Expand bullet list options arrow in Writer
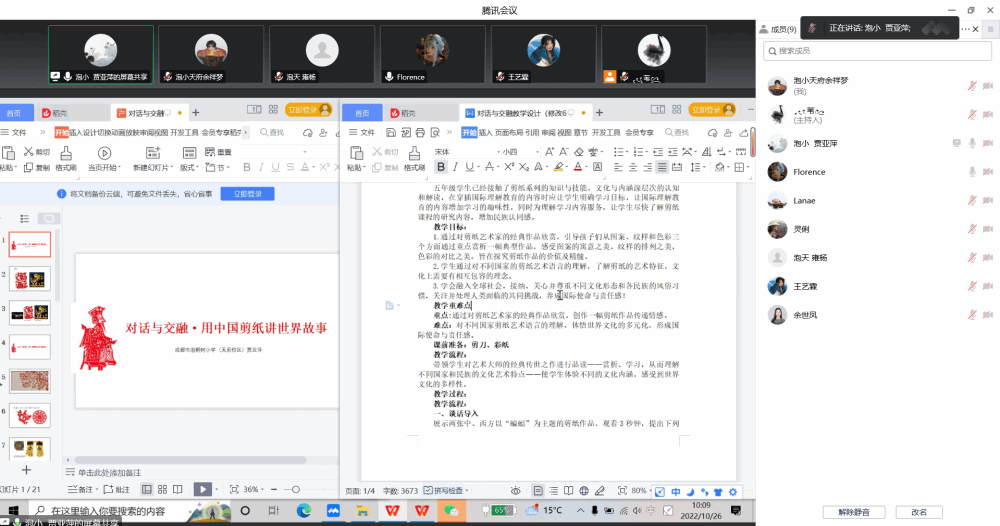 [626, 152]
